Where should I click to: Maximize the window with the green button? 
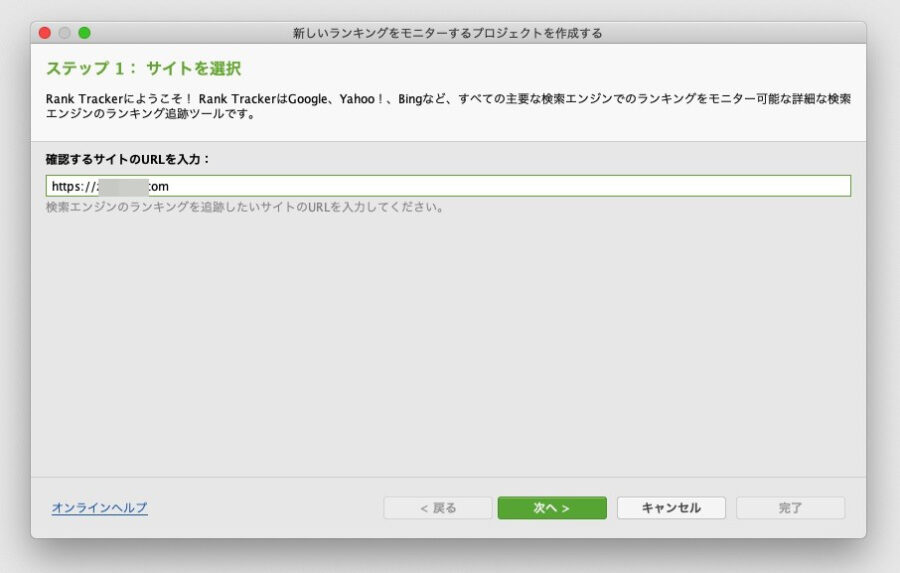(84, 33)
